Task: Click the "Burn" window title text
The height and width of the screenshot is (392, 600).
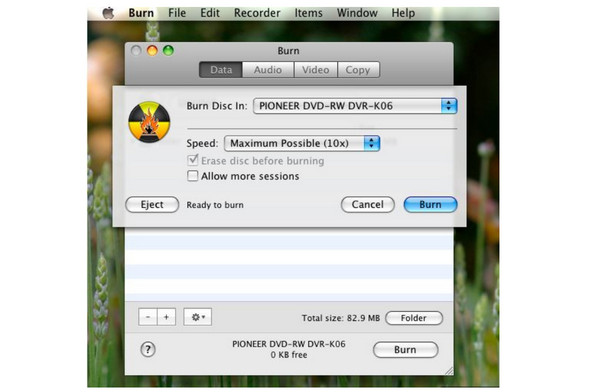Action: 289,51
